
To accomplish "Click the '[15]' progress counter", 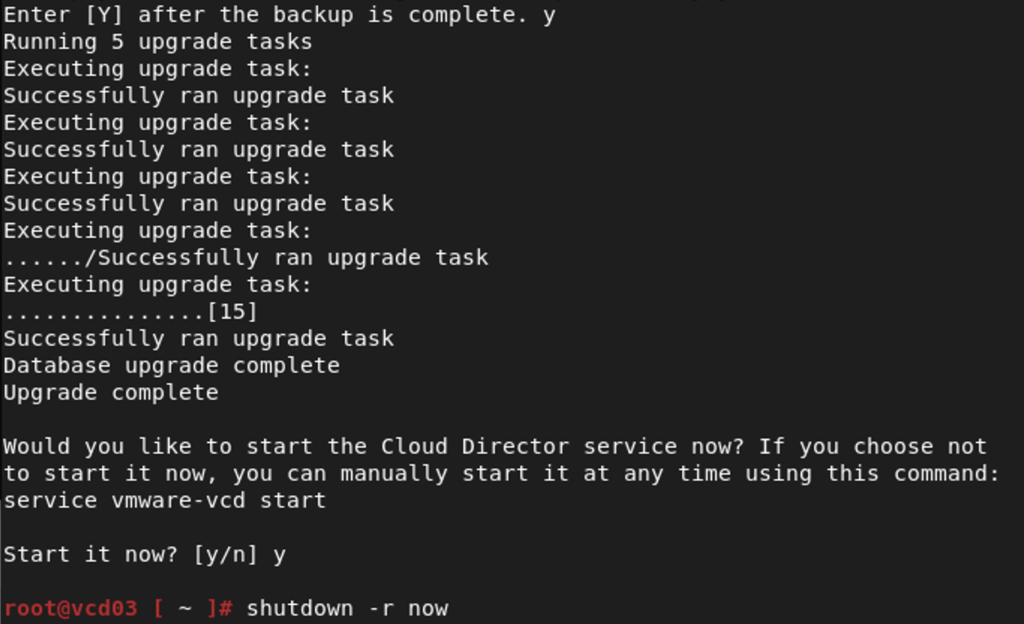I will click(232, 311).
